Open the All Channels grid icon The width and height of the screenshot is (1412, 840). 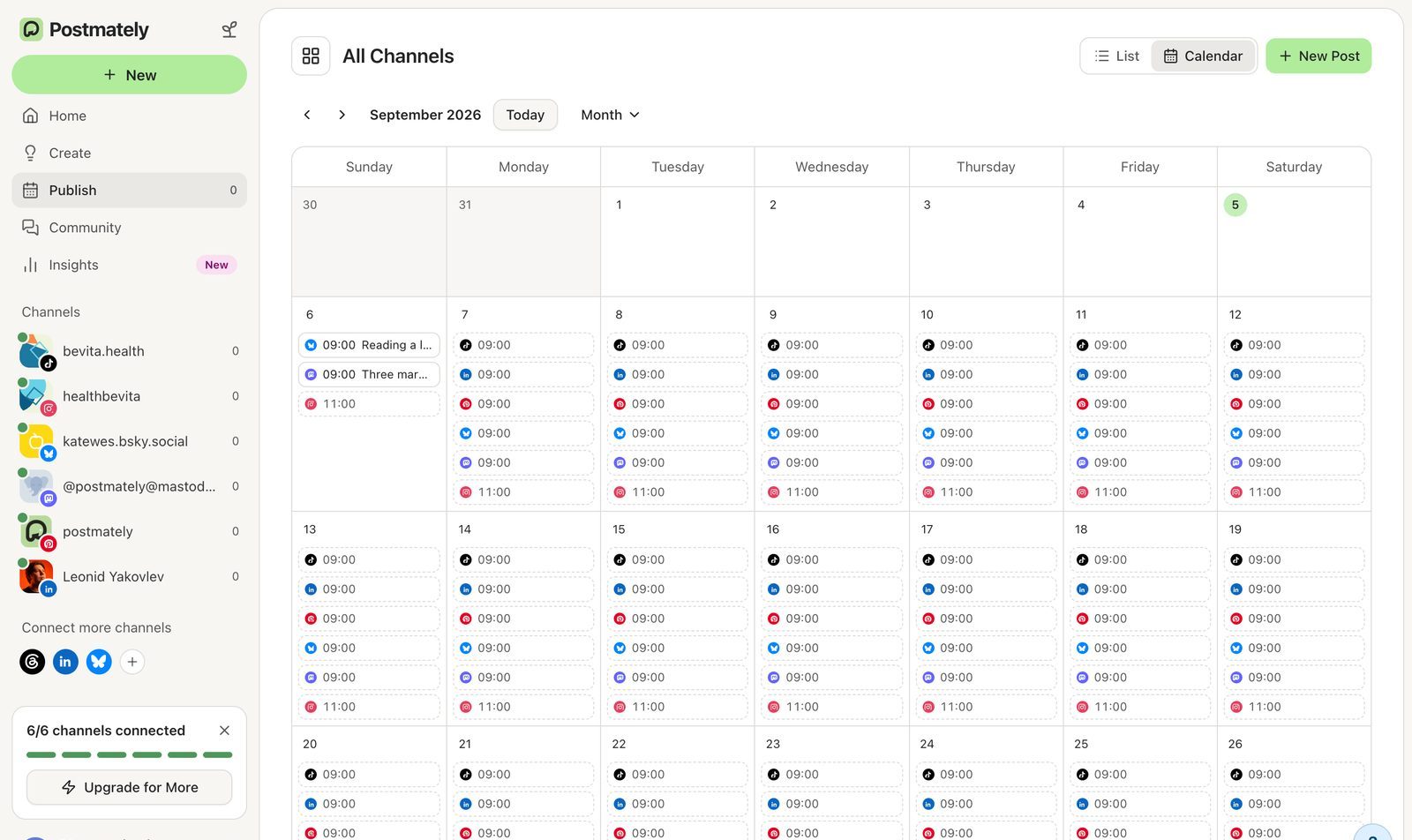311,56
